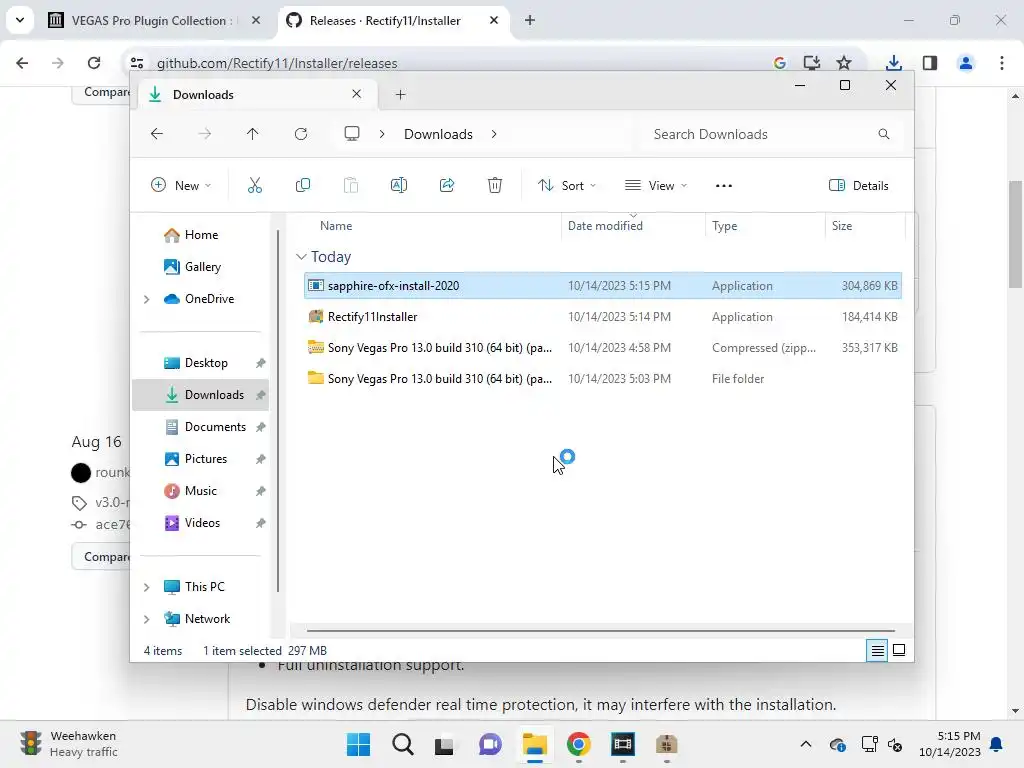Open Chrome tab search dropdown arrow
The image size is (1024, 768).
[x=20, y=20]
